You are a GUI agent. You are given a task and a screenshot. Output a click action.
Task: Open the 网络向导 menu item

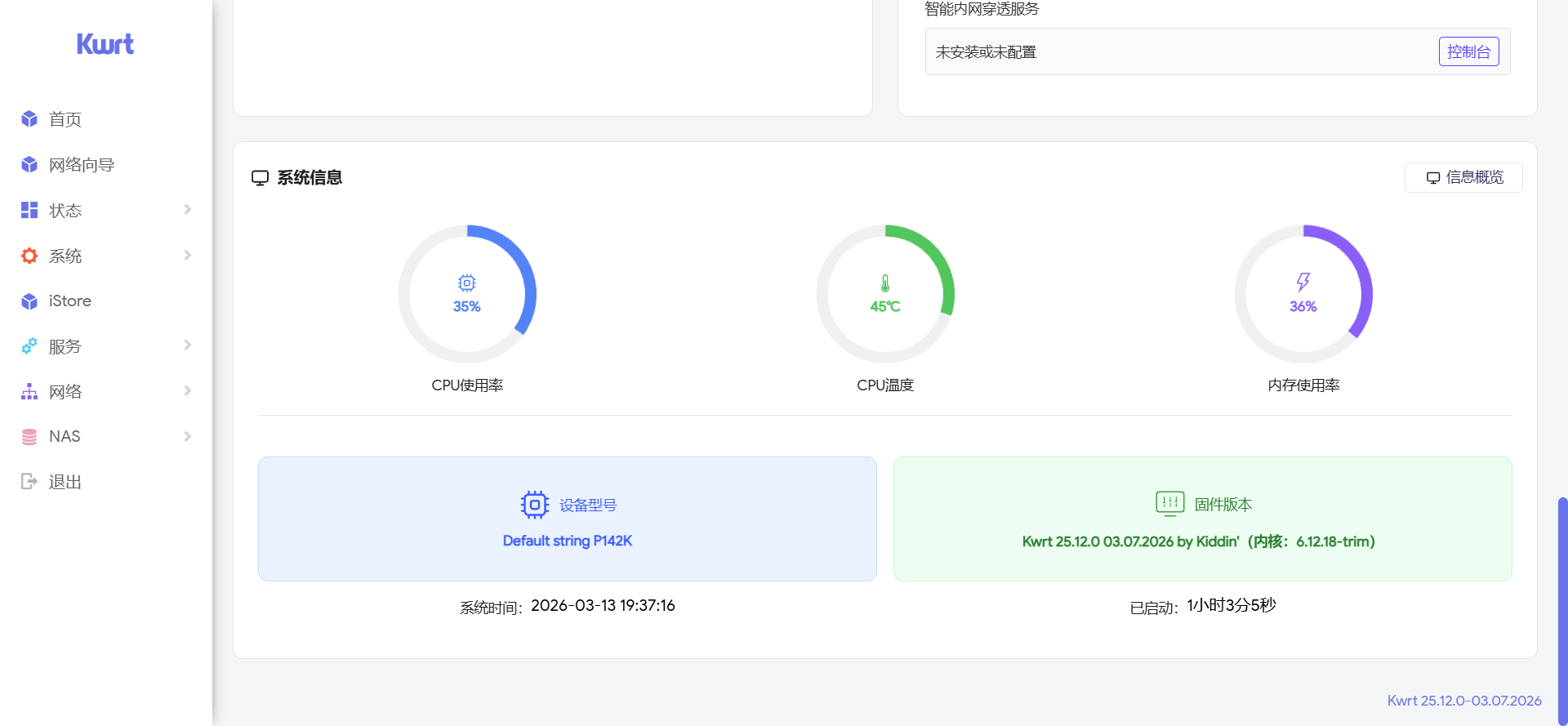click(x=82, y=165)
